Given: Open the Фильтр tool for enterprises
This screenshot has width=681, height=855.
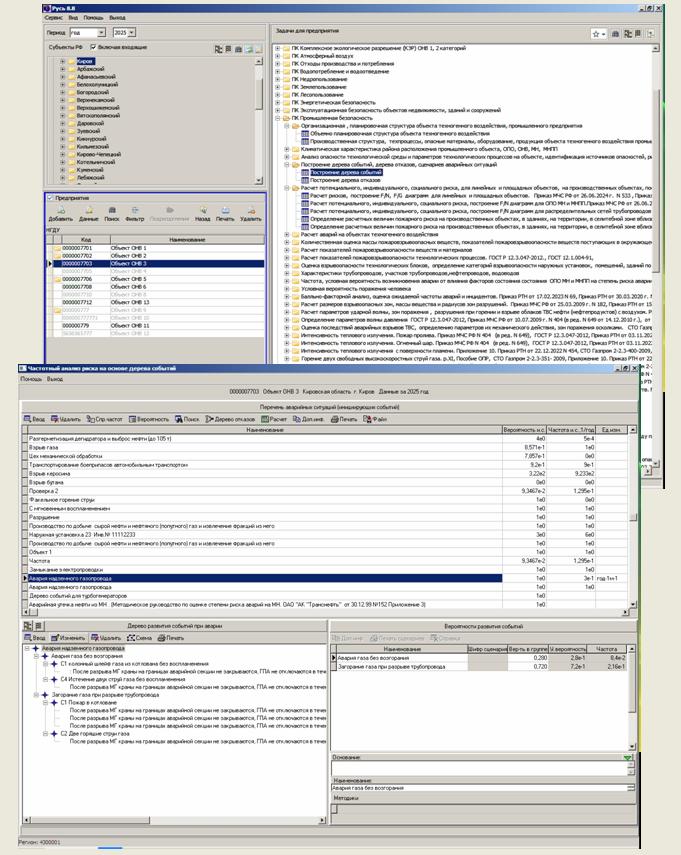Looking at the screenshot, I should (135, 212).
